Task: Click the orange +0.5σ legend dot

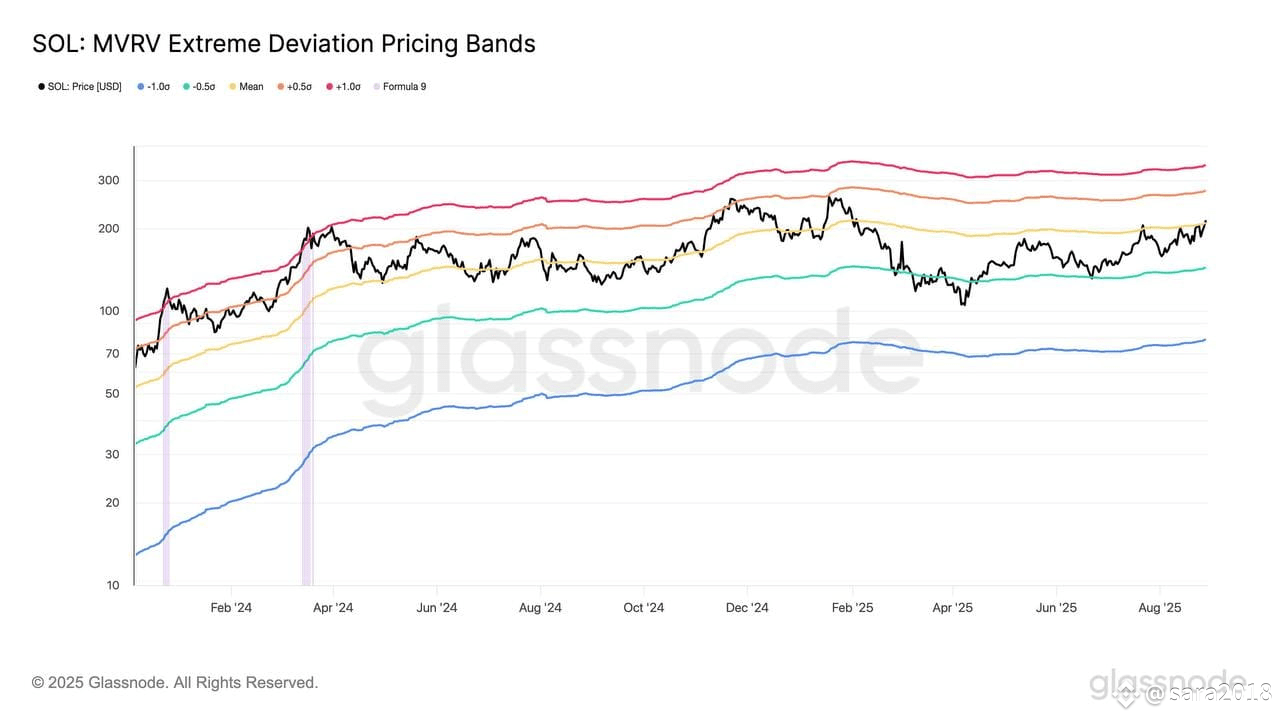Action: (280, 87)
